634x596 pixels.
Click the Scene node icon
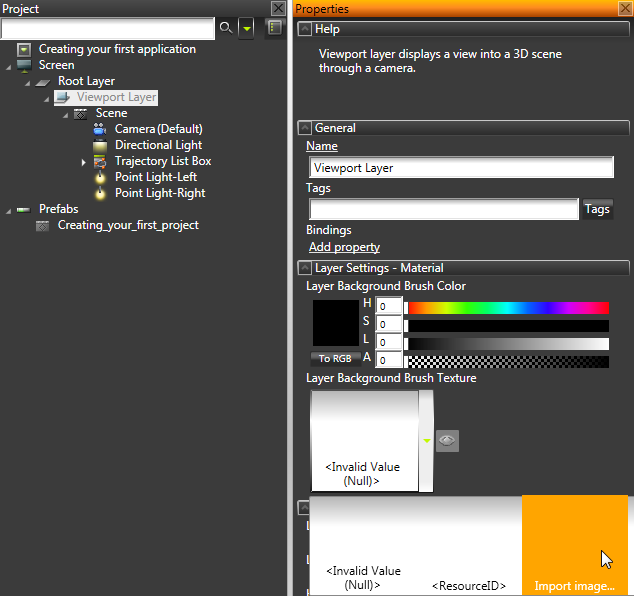tap(81, 113)
